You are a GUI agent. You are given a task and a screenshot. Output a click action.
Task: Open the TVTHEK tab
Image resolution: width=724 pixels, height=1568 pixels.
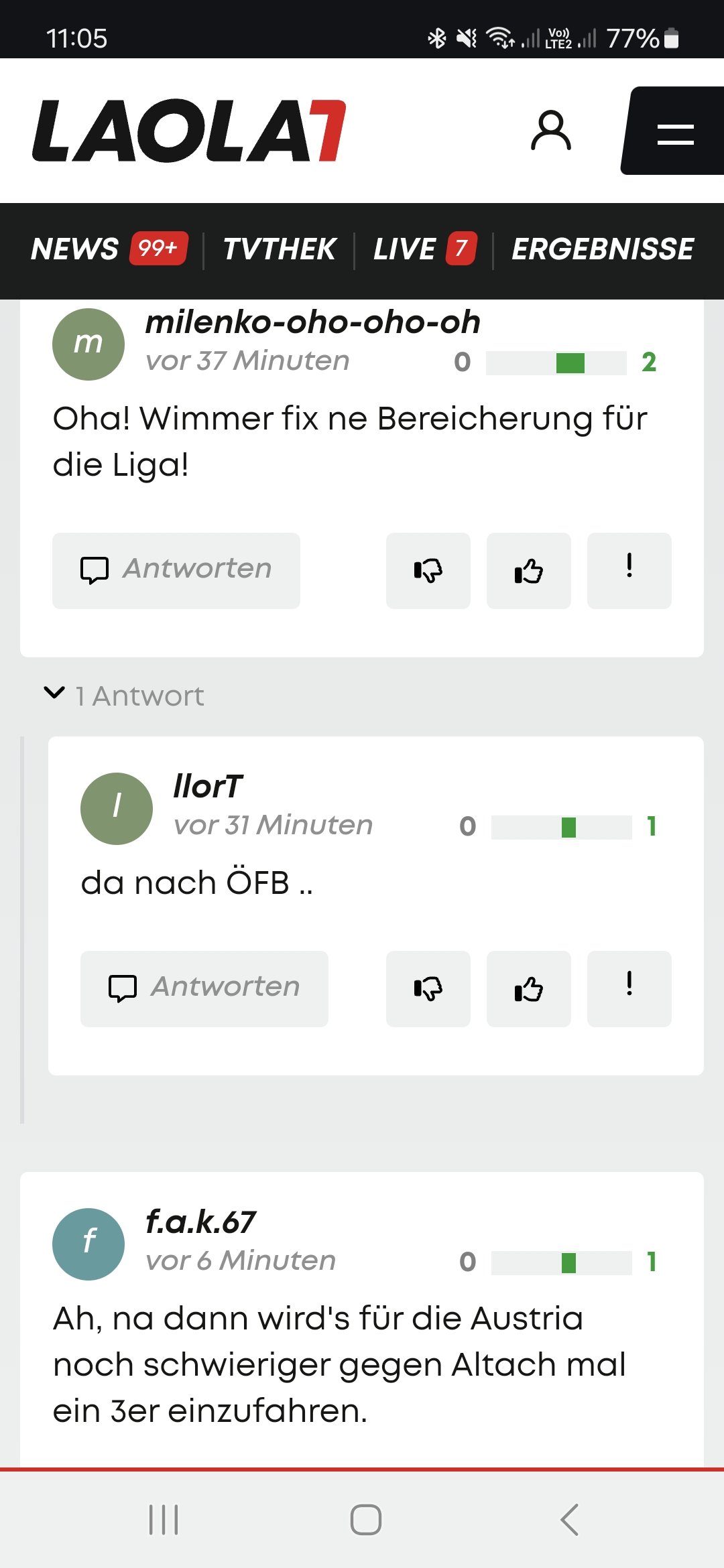point(279,249)
